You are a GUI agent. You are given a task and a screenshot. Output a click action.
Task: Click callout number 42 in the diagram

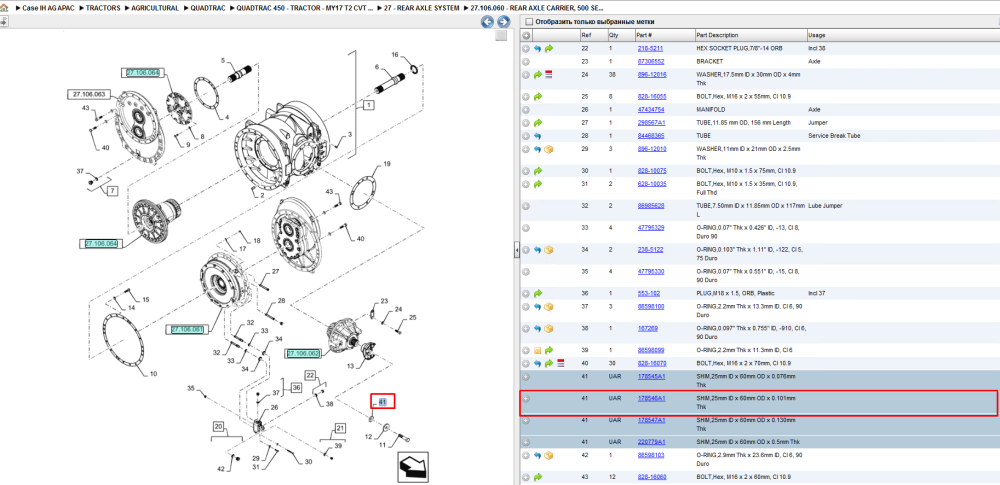pos(221,468)
